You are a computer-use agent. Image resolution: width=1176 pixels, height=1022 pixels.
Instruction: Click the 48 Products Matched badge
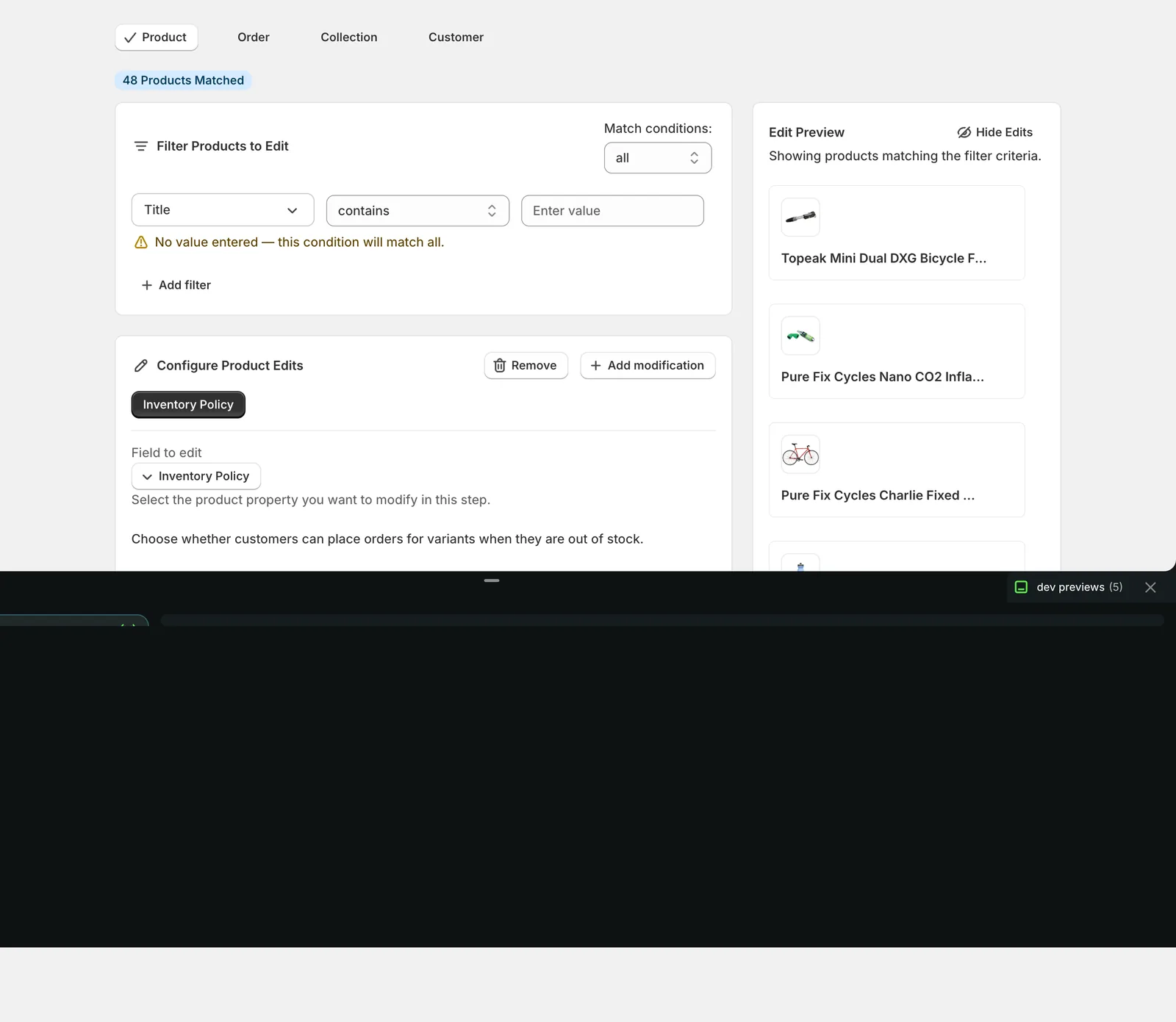pyautogui.click(x=183, y=80)
